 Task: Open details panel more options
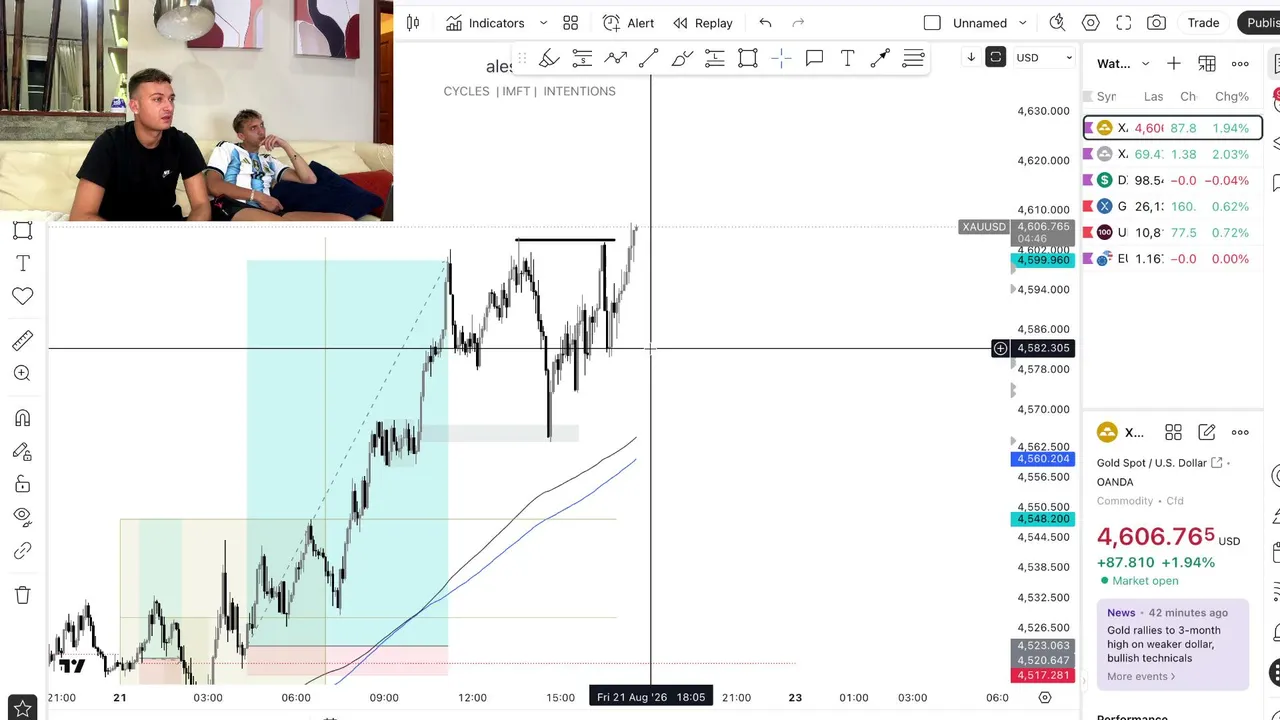coord(1240,432)
